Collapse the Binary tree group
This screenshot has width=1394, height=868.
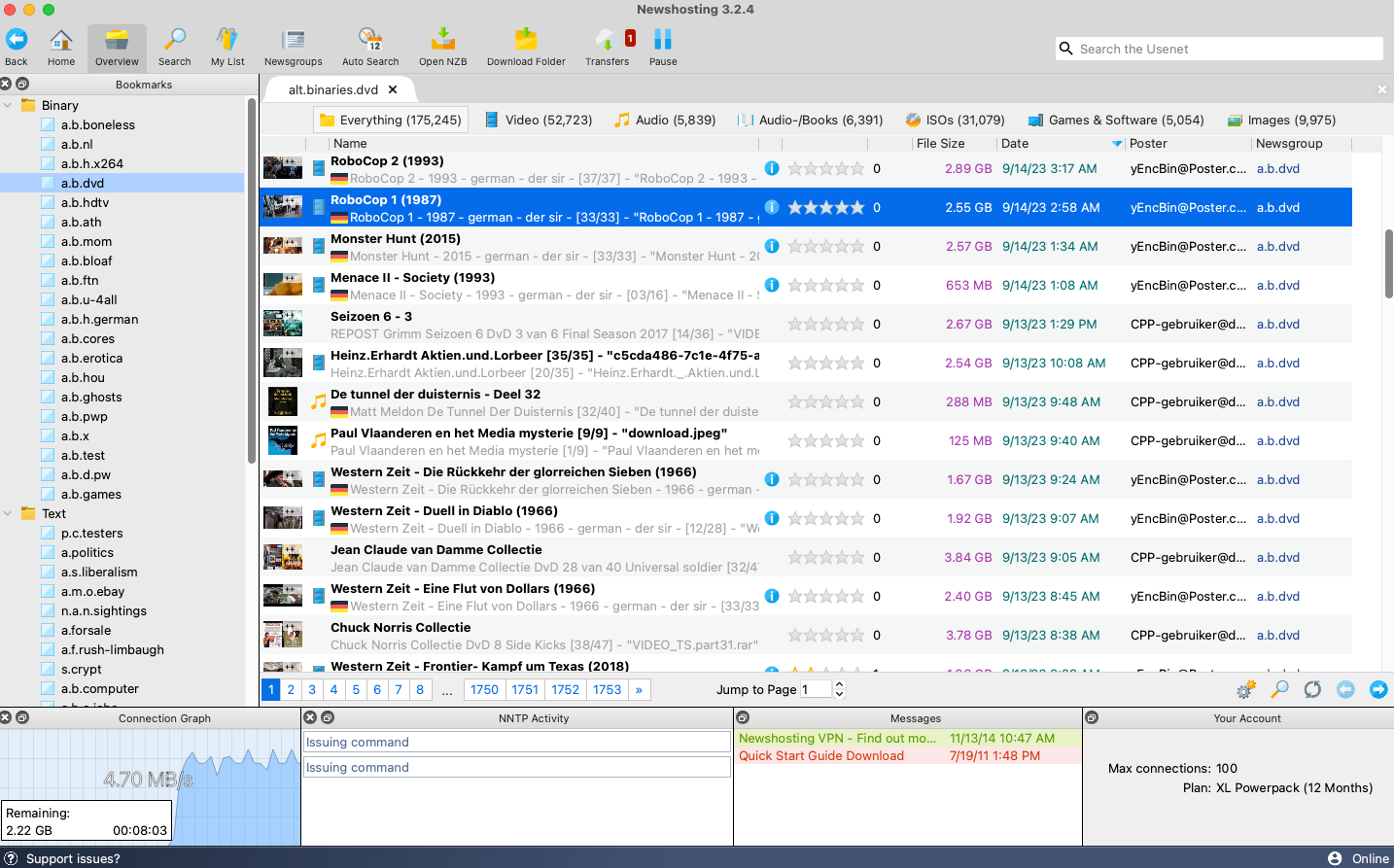coord(8,105)
